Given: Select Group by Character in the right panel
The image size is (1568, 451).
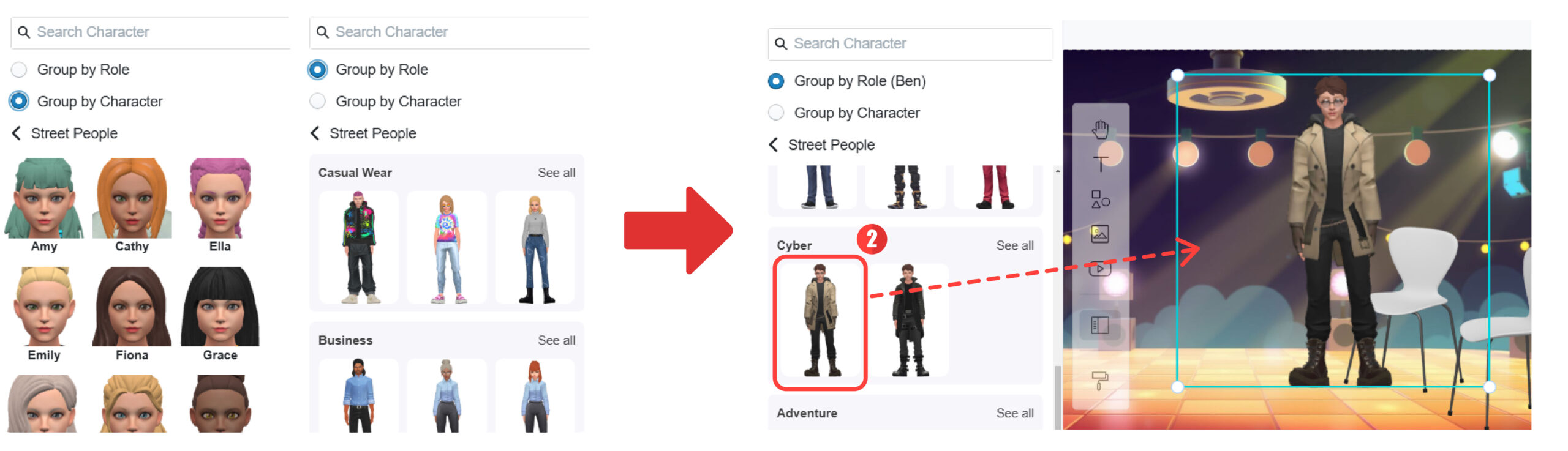Looking at the screenshot, I should click(777, 113).
